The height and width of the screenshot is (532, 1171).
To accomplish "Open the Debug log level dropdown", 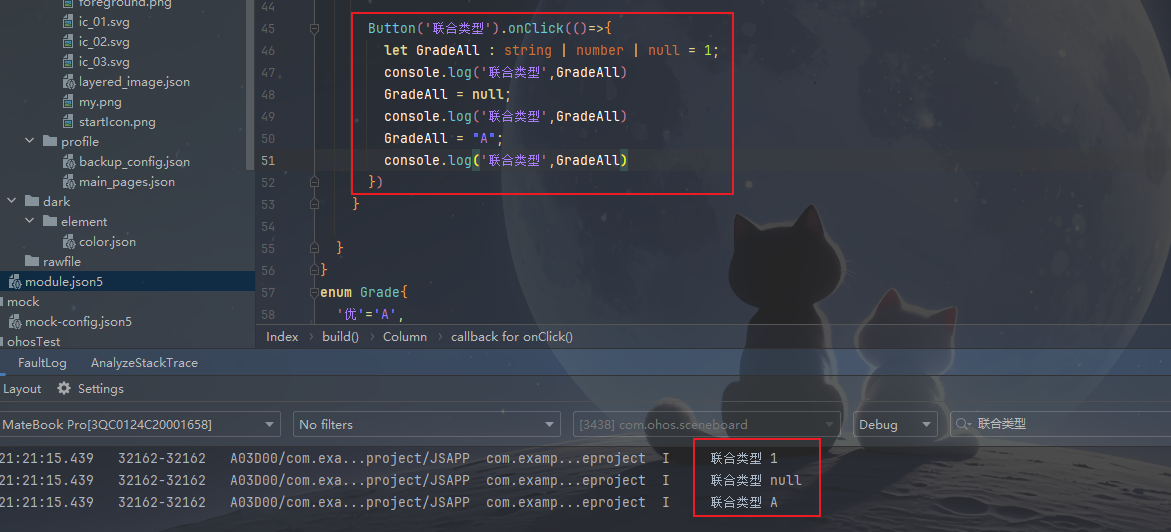I will (895, 424).
